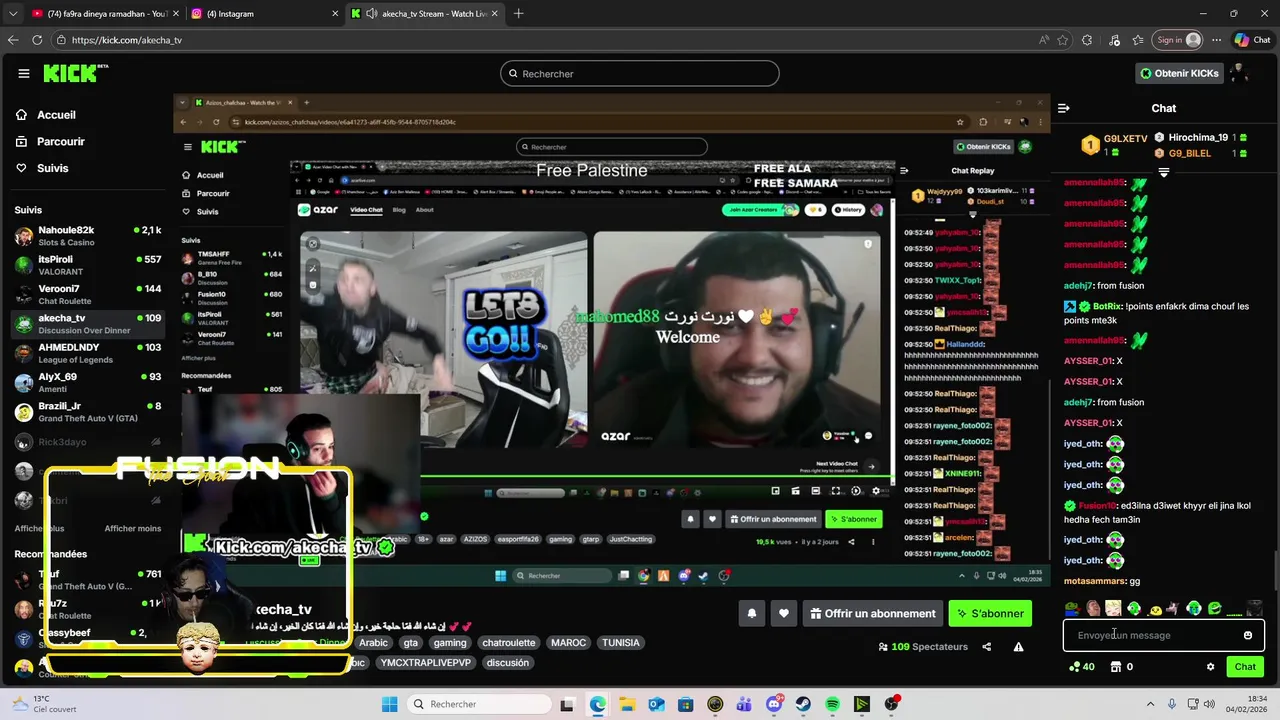Open Brazili_Jr Grand Theft Auto channel
The width and height of the screenshot is (1280, 720).
click(x=88, y=412)
